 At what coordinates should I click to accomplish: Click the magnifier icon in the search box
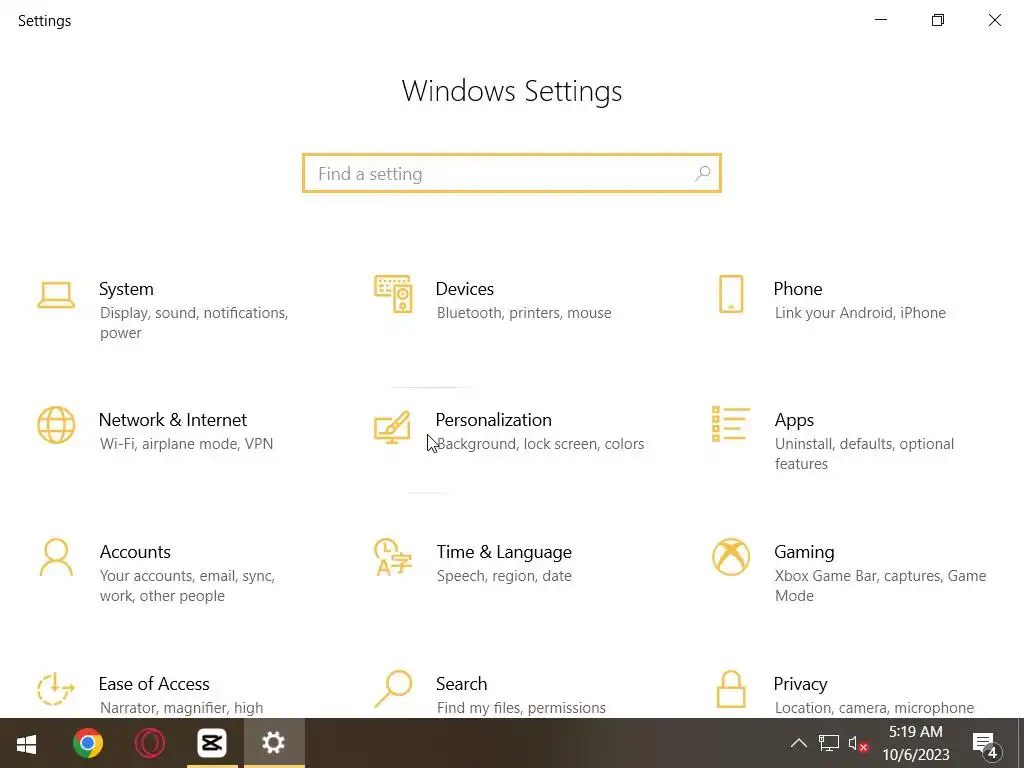(703, 173)
